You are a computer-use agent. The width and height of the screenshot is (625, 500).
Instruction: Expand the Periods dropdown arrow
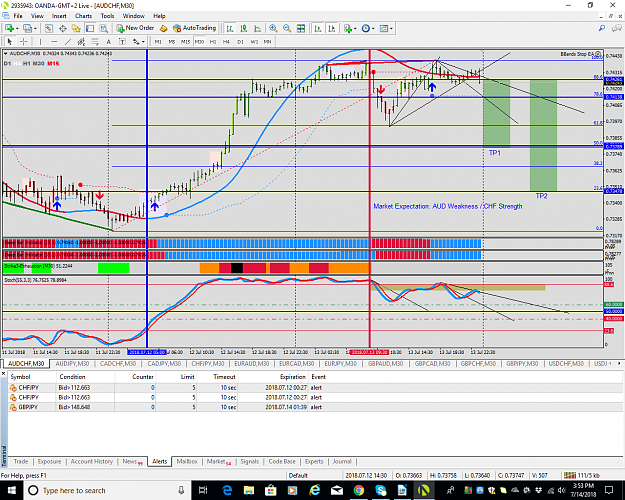tap(373, 29)
